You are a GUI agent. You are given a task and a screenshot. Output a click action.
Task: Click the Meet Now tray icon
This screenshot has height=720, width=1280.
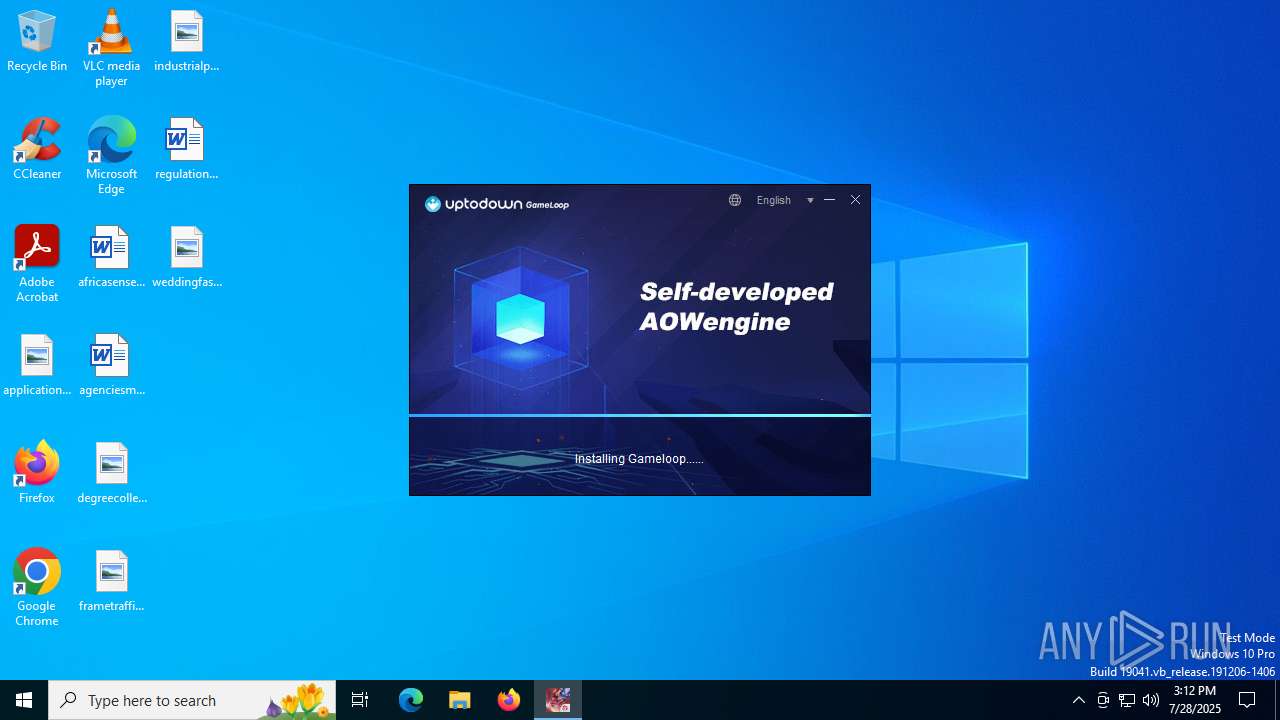pyautogui.click(x=1103, y=700)
